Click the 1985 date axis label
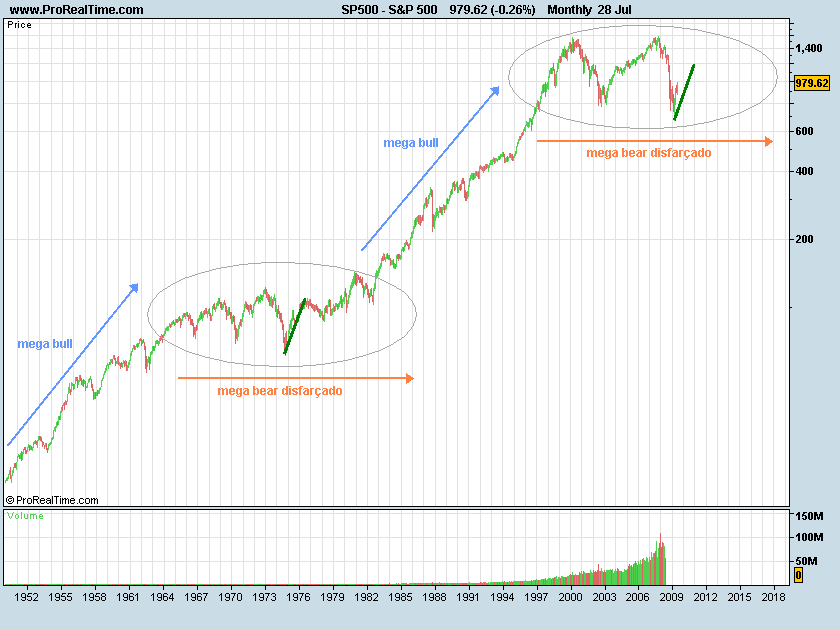 tap(400, 597)
